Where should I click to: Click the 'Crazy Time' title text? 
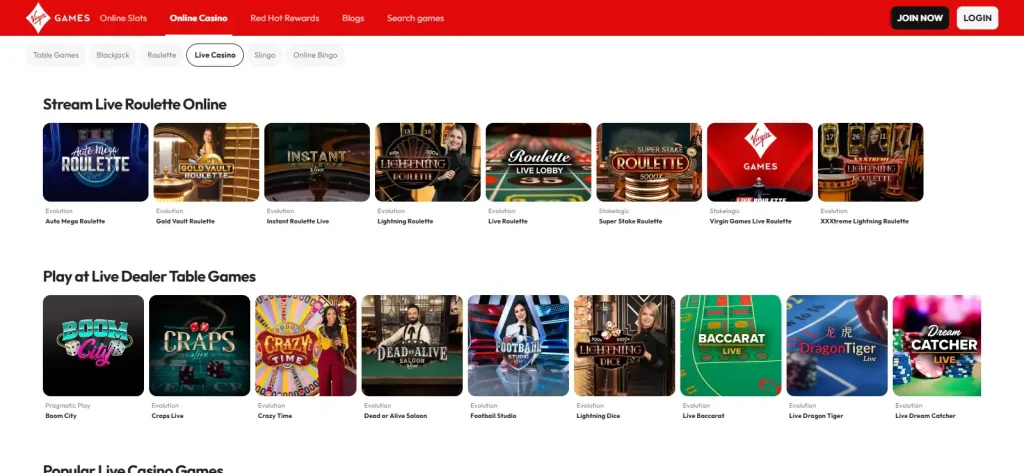click(275, 416)
